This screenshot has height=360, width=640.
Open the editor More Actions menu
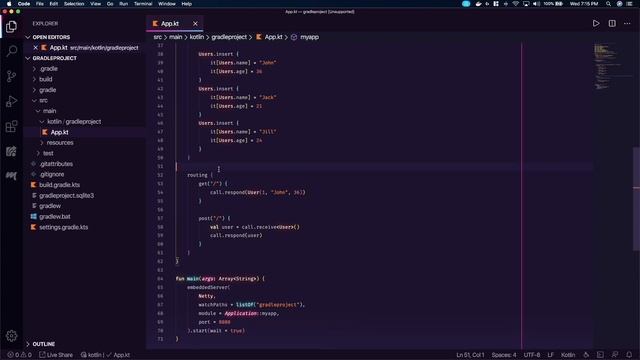627,23
